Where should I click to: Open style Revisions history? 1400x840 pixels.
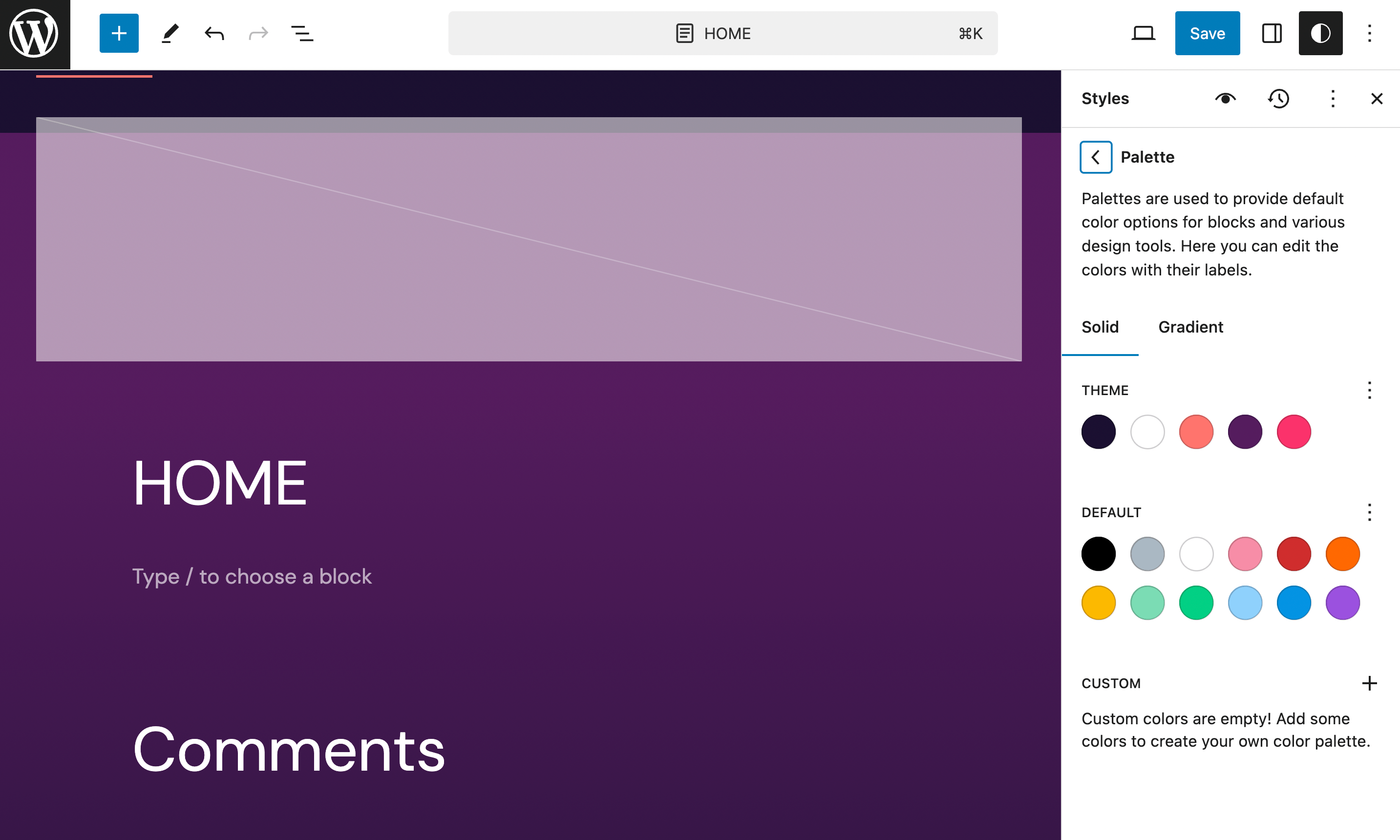(x=1278, y=99)
